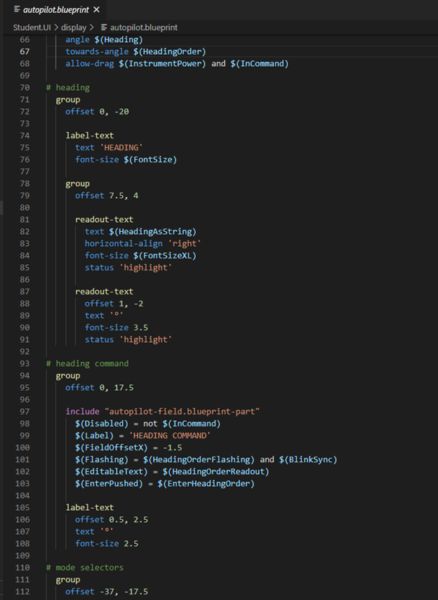Screen dimensions: 438x600
Task: Open the display breadcrumb folder
Action: tap(73, 28)
